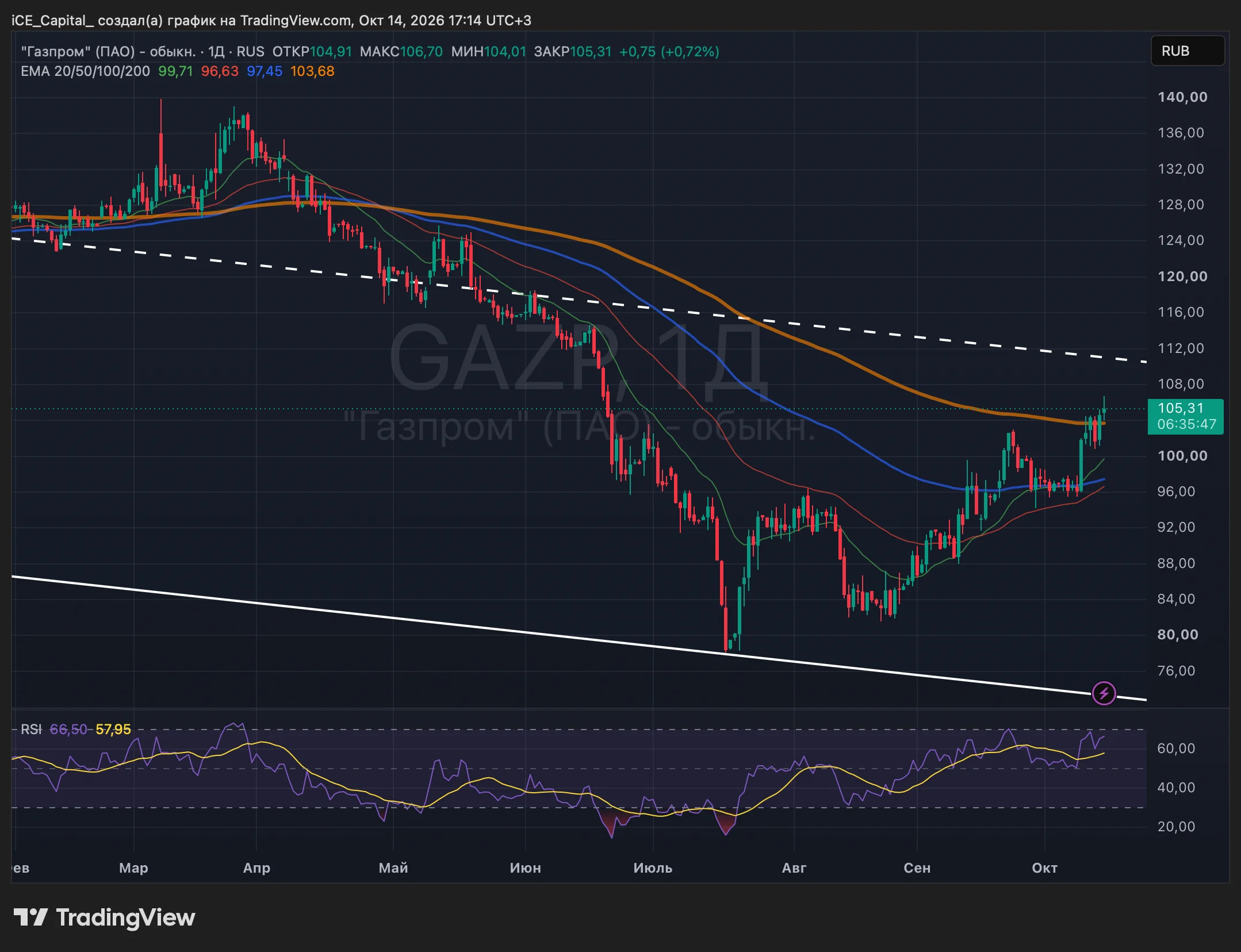Click the Июль month label on time axis

653,868
